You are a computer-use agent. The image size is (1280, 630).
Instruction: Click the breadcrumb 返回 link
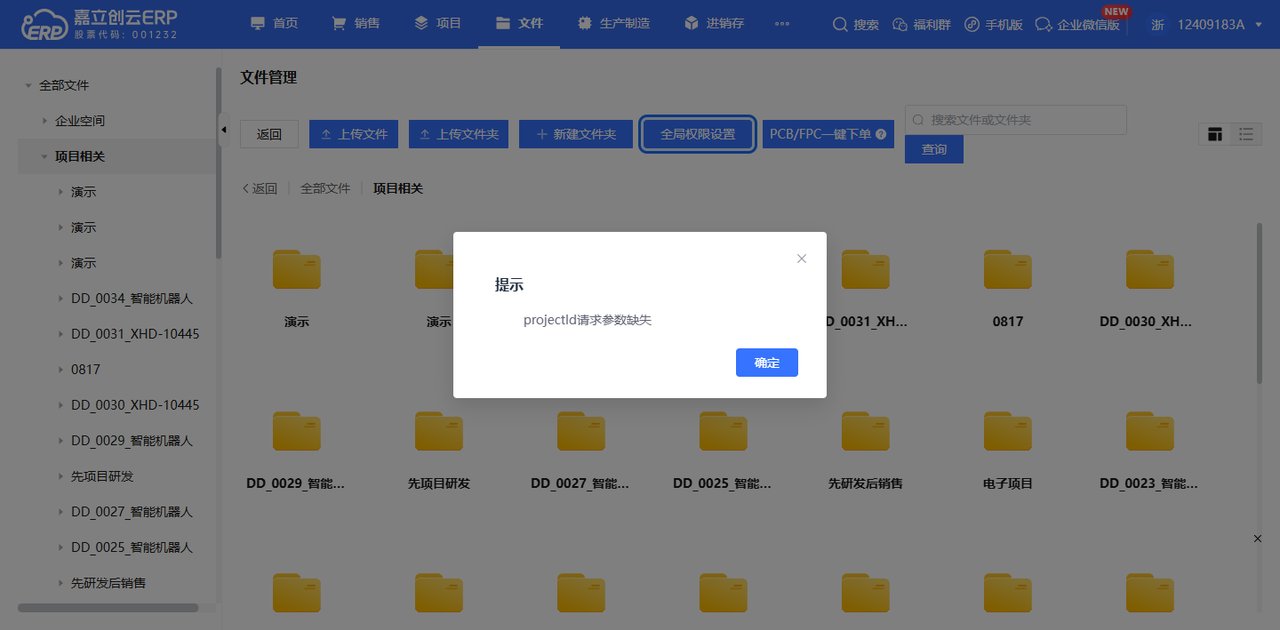260,188
